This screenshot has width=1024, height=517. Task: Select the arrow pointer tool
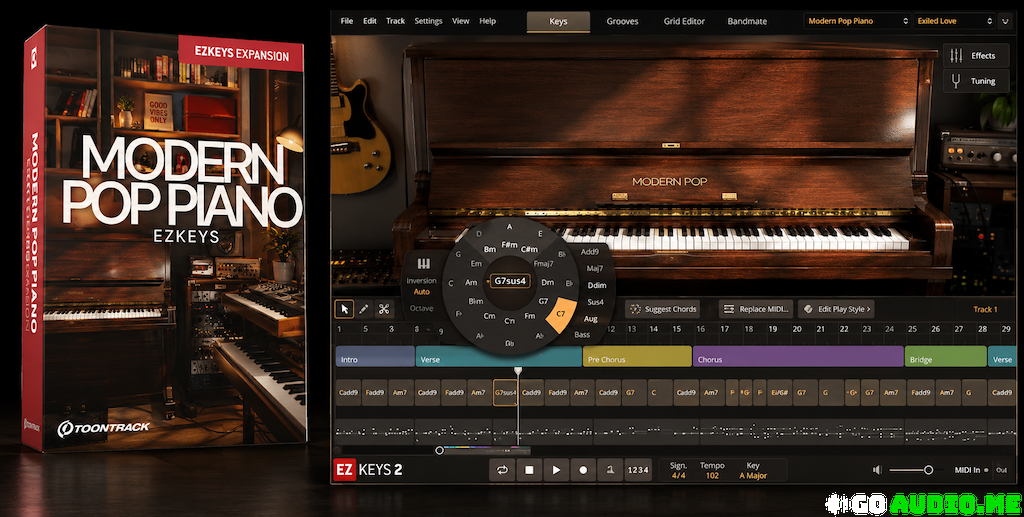(344, 309)
